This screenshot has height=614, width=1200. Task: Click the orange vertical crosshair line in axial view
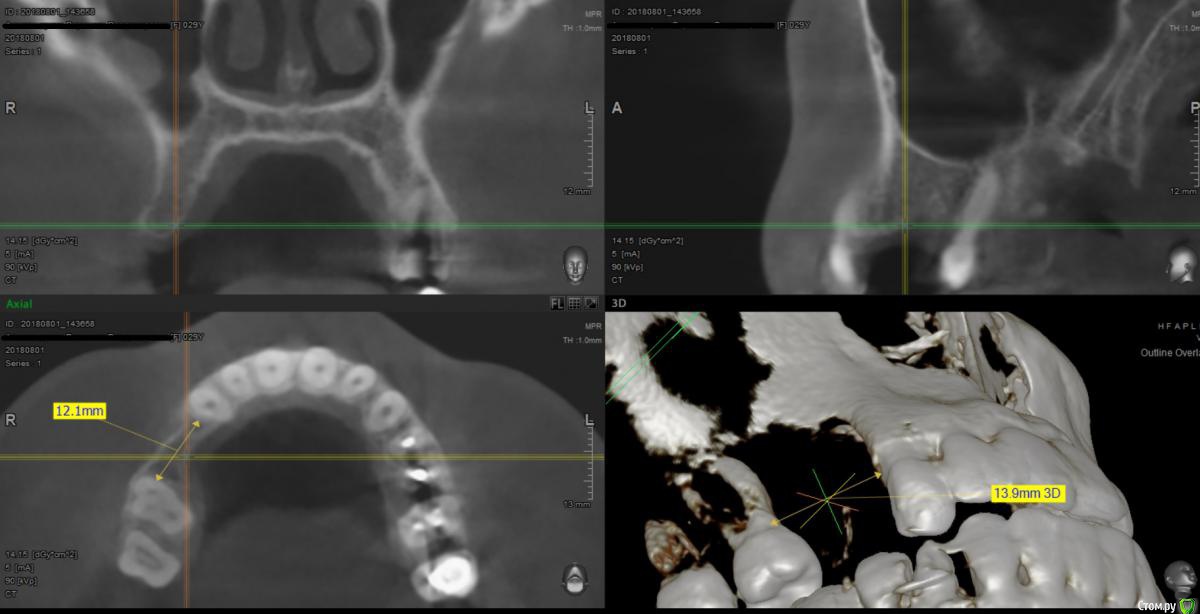point(185,520)
